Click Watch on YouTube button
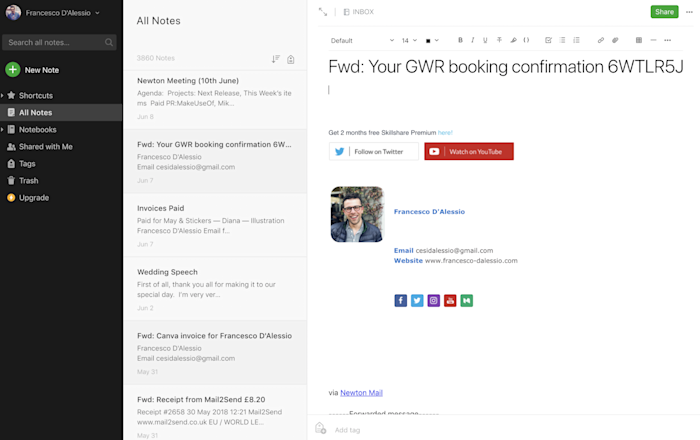This screenshot has width=700, height=440. 469,151
